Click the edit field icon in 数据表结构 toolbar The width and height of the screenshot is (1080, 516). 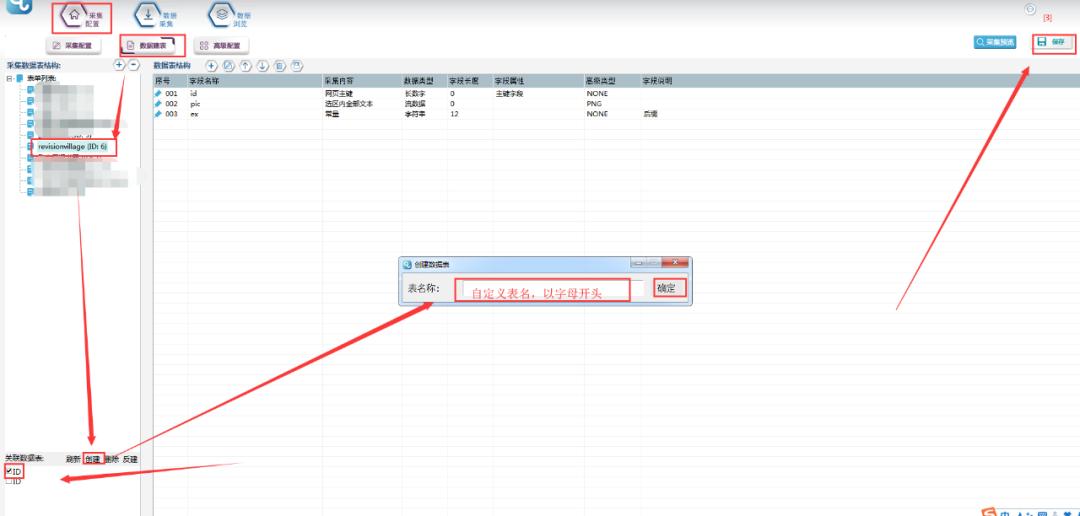tap(228, 66)
